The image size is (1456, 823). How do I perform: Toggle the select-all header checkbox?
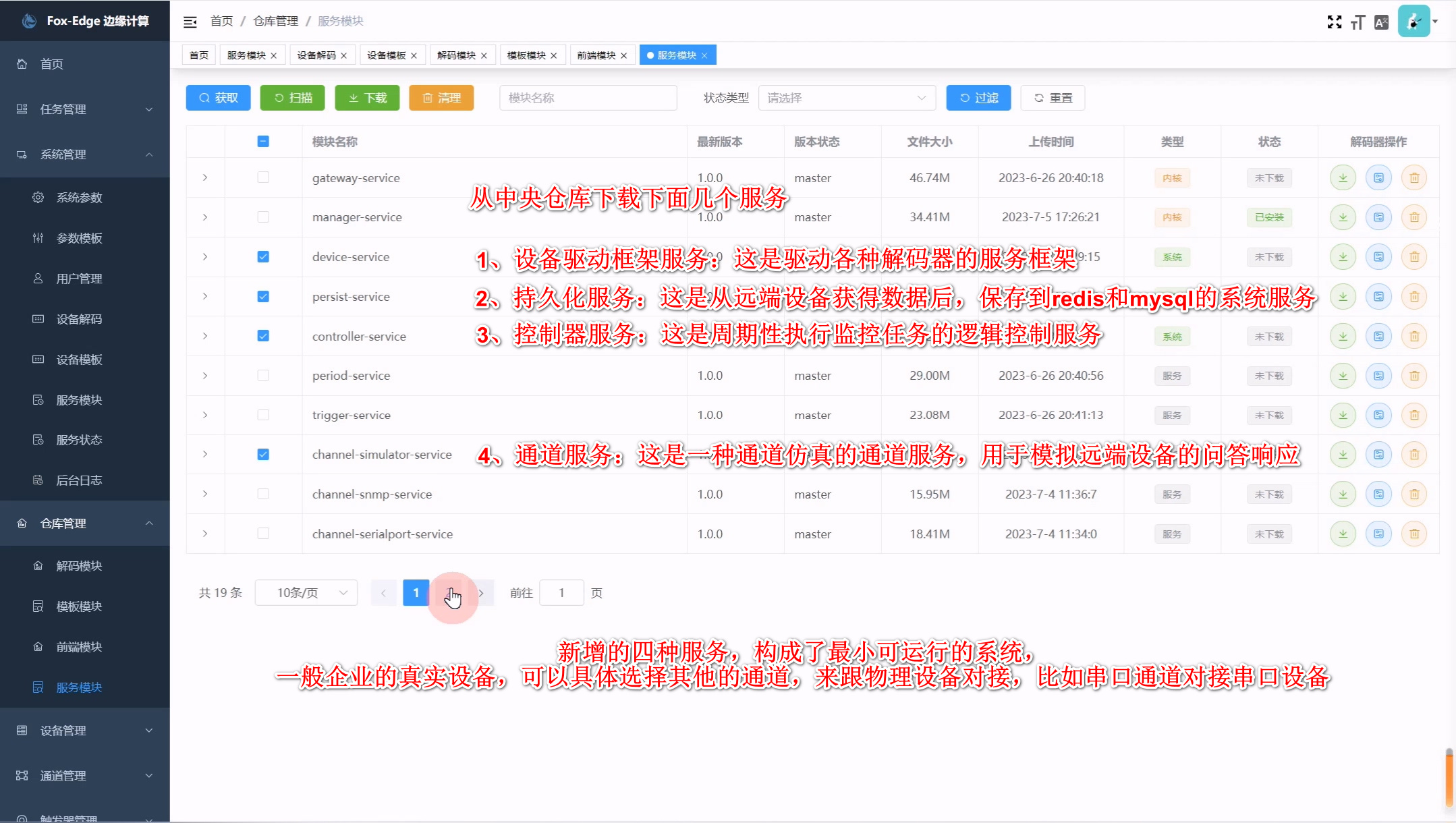pyautogui.click(x=263, y=141)
